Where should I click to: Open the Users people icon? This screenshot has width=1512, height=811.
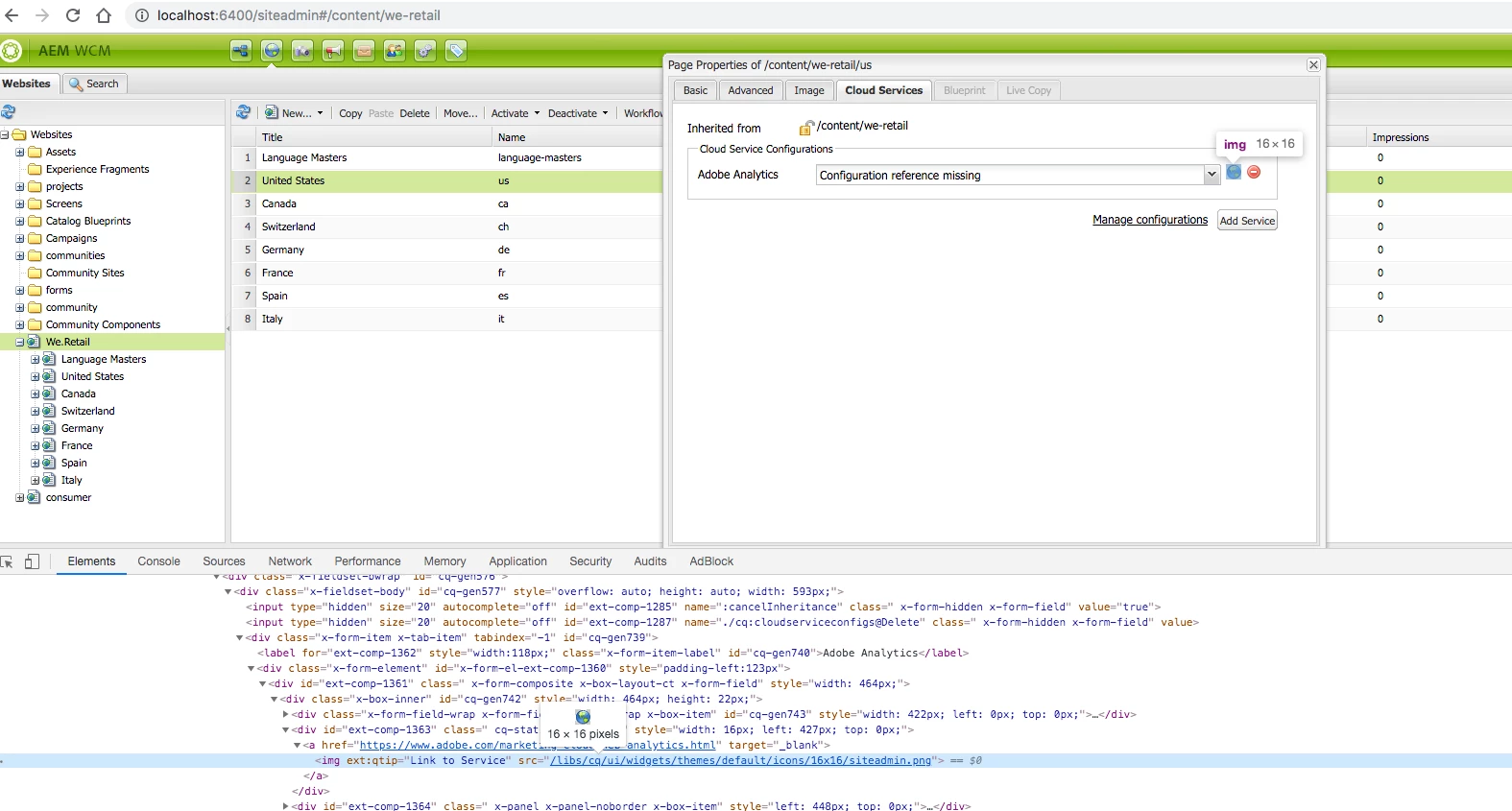point(395,51)
